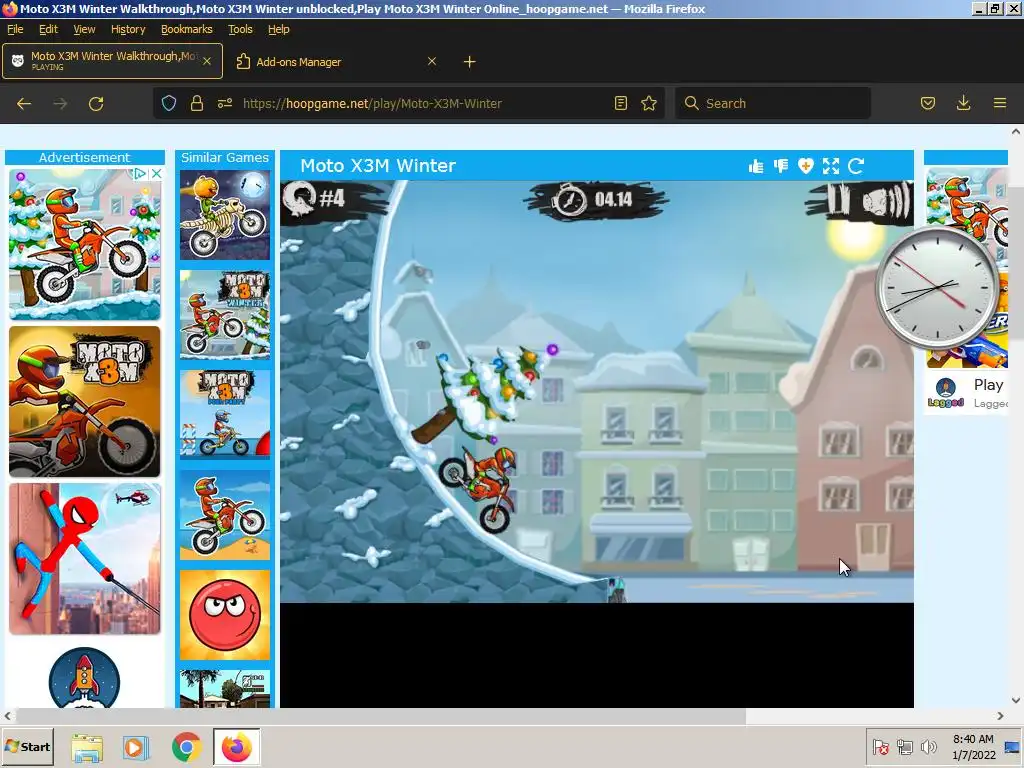Reload the page in Firefox
This screenshot has width=1024, height=768.
pos(96,103)
